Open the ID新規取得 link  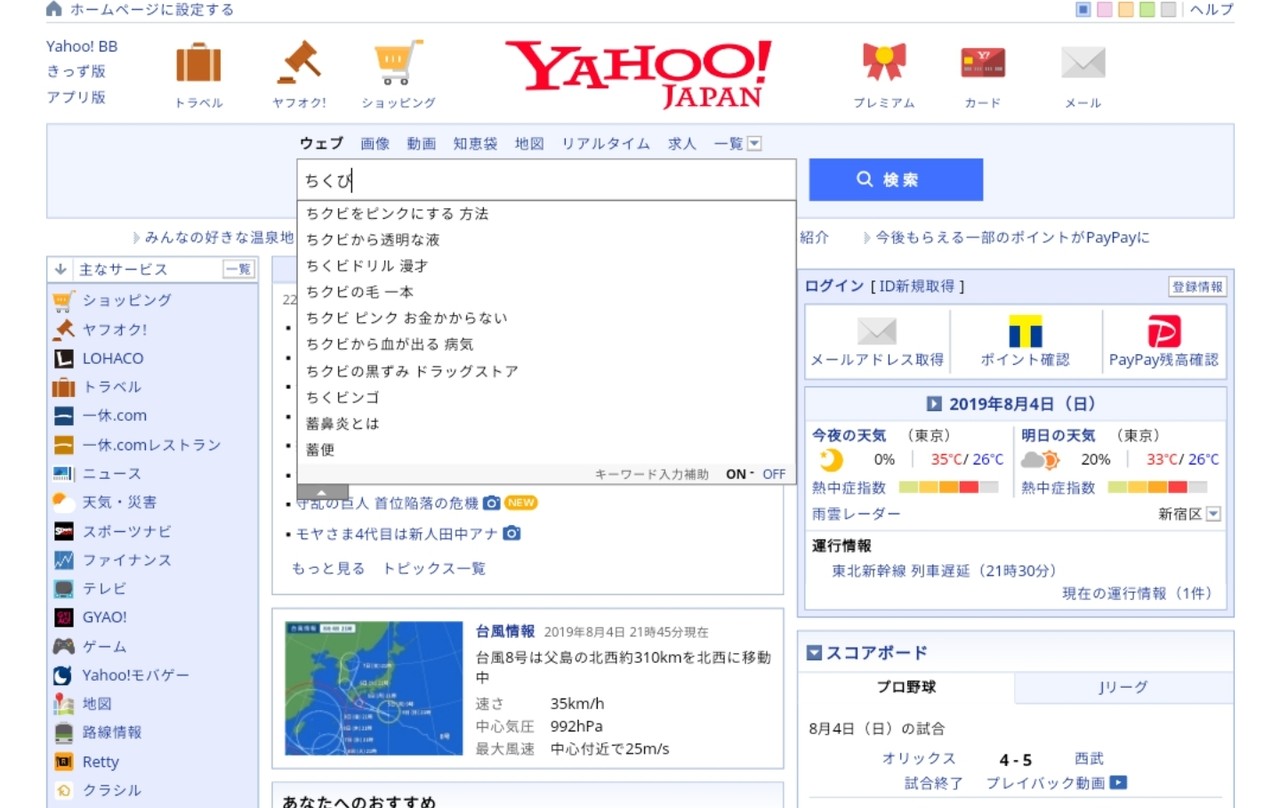[917, 286]
